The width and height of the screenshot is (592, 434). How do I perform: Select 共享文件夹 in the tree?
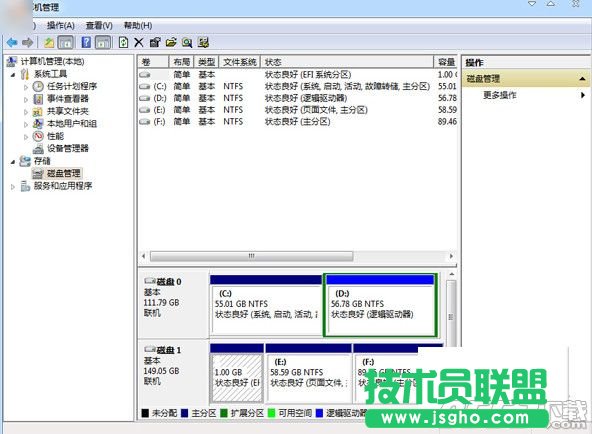(68, 111)
